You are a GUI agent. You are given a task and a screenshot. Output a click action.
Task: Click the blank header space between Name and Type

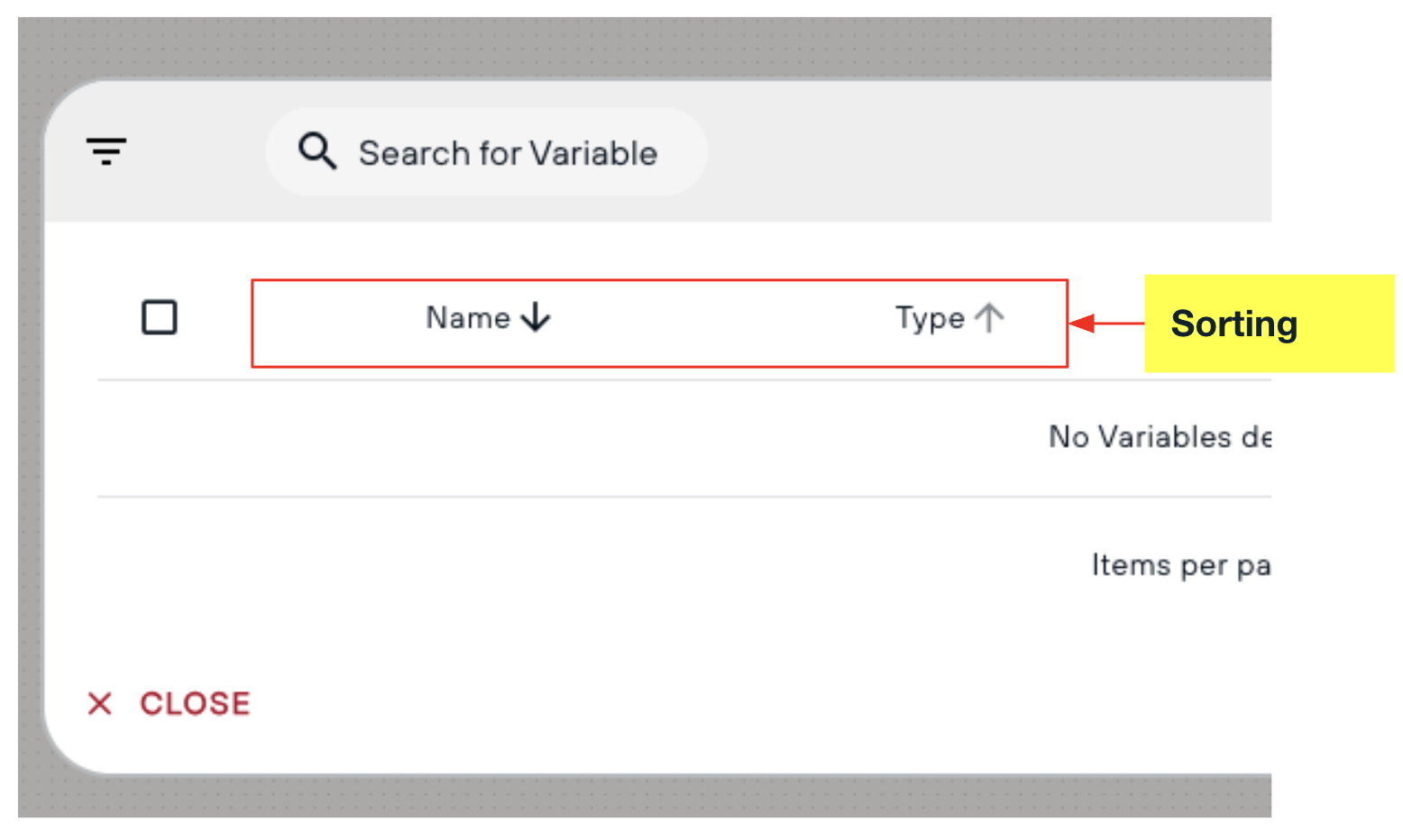[x=721, y=318]
